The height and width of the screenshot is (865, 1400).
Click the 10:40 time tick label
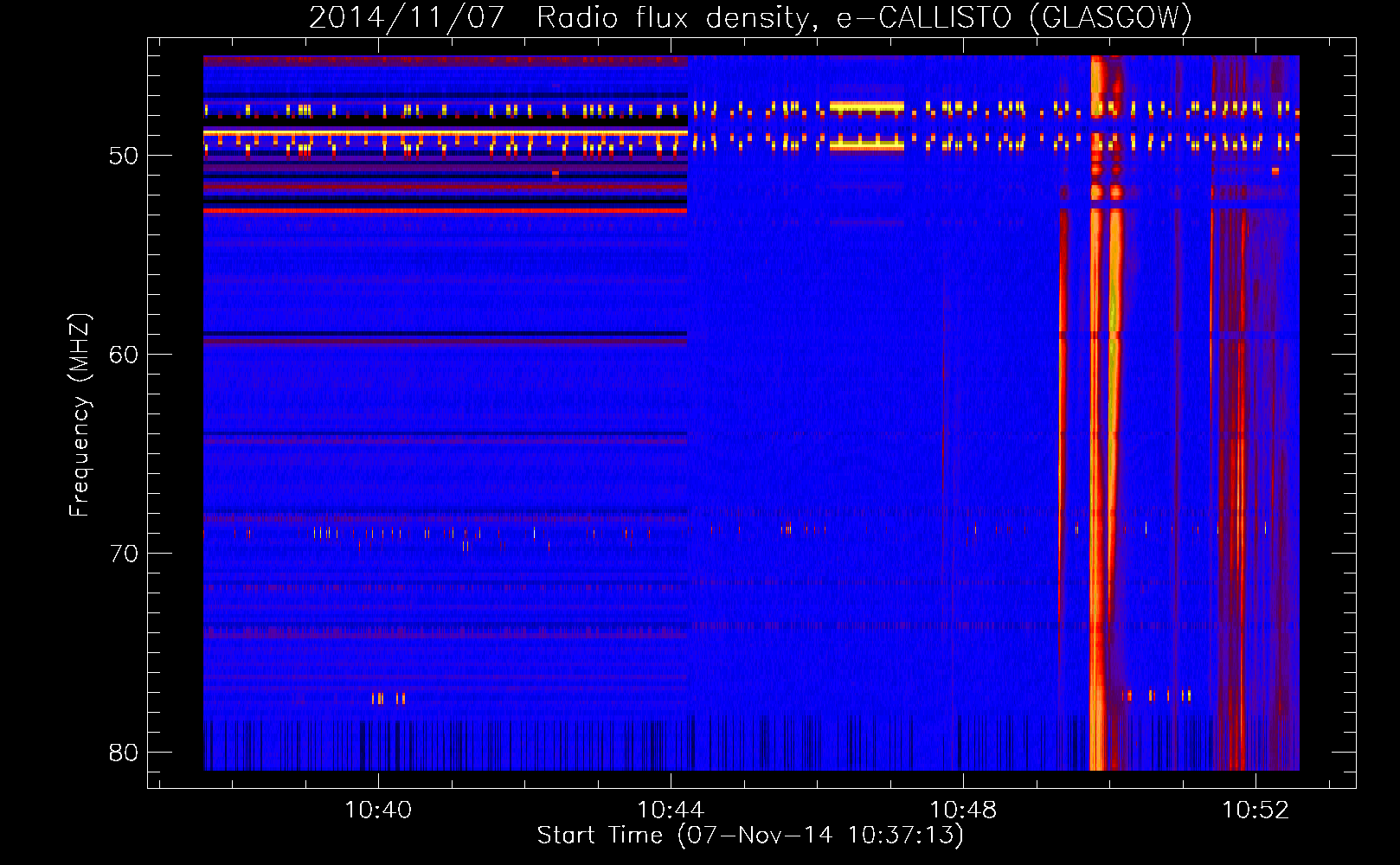(378, 811)
